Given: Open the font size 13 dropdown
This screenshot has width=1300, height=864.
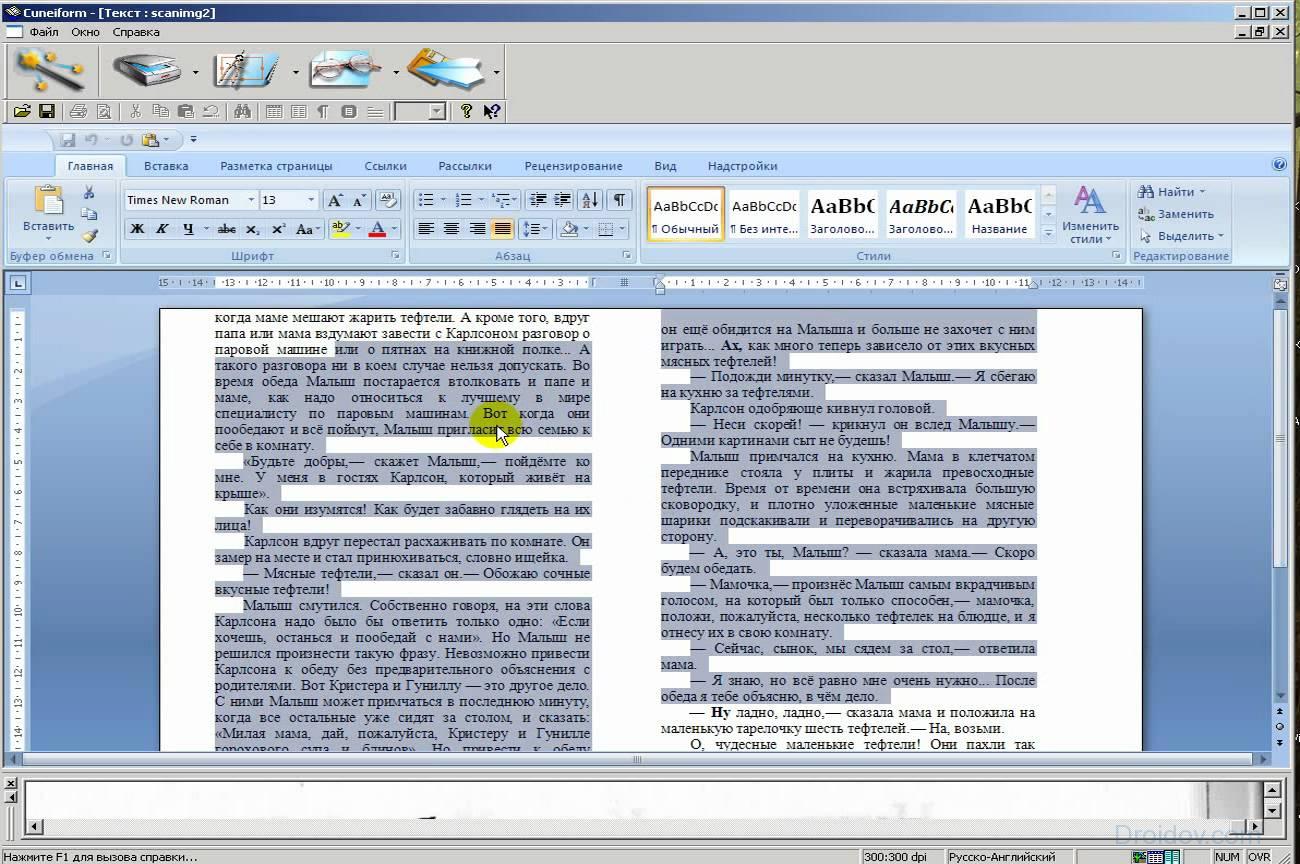Looking at the screenshot, I should [x=311, y=200].
